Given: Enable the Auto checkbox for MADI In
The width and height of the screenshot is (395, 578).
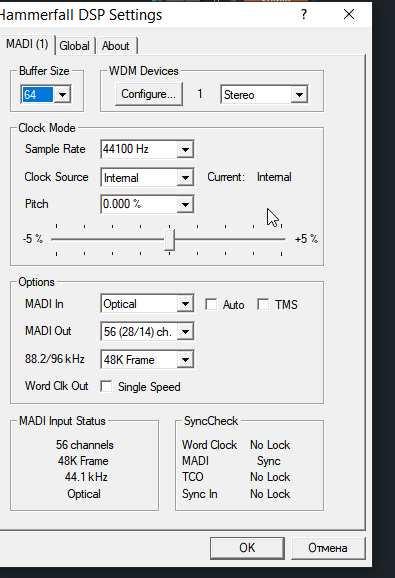Looking at the screenshot, I should (x=211, y=304).
